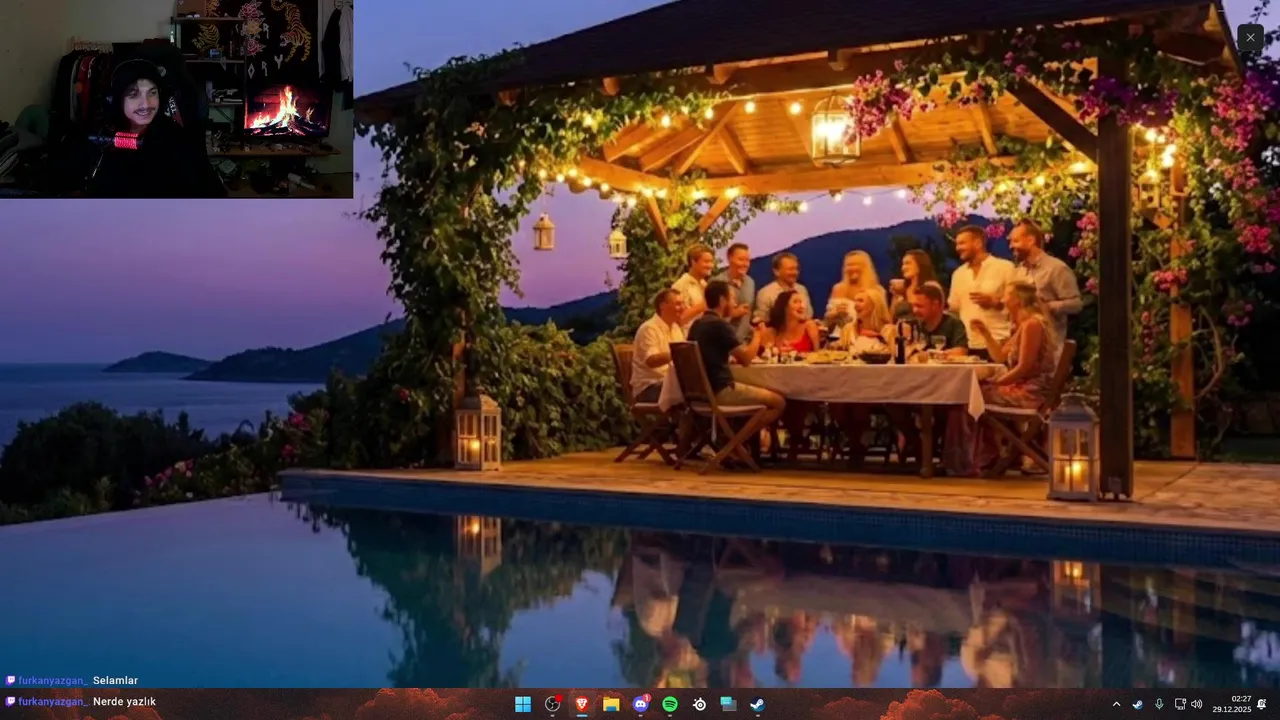1280x720 pixels.
Task: Open SteelSeries app in the taskbar
Action: pyautogui.click(x=700, y=704)
